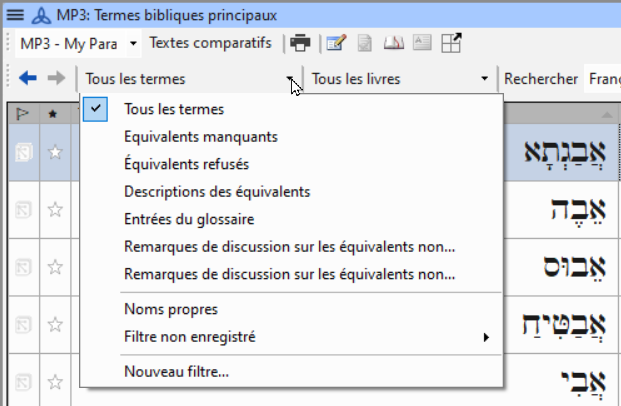
Task: Toggle the star on the אבוס row
Action: point(55,267)
